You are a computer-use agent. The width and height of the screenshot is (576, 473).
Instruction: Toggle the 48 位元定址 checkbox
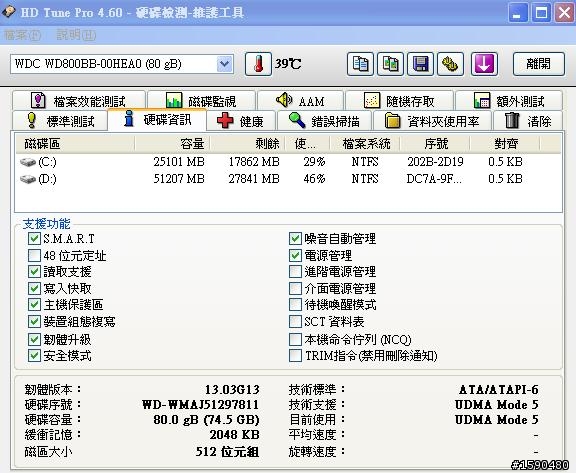[x=34, y=255]
